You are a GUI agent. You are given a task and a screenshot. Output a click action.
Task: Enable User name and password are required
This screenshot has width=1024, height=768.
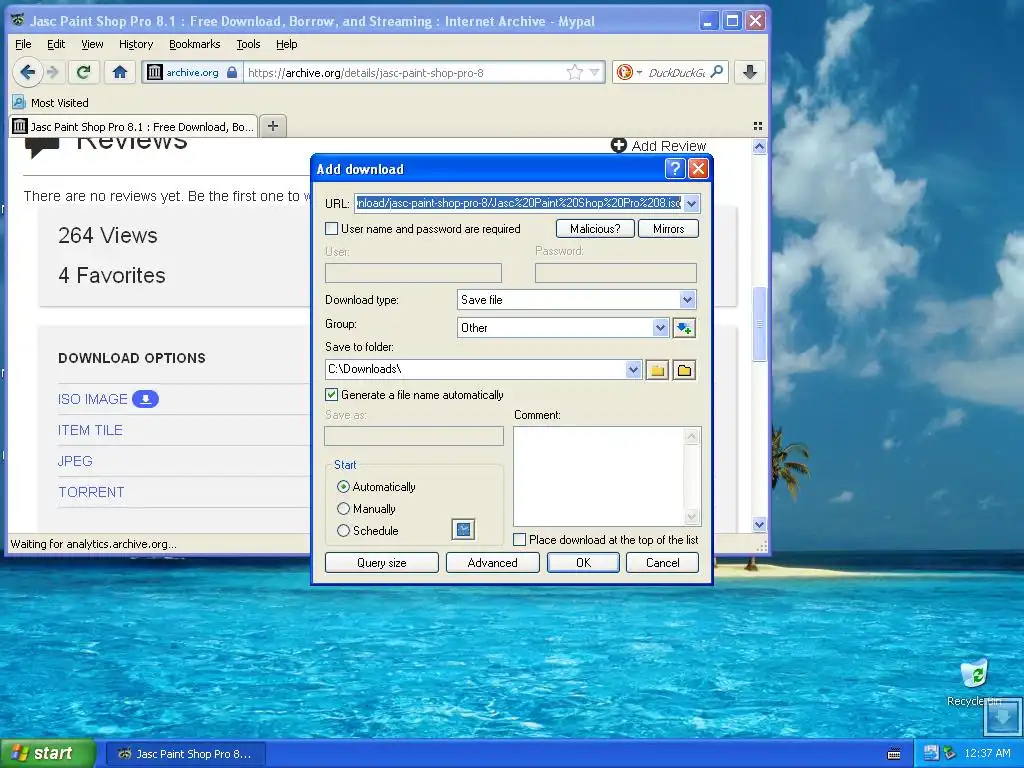point(332,229)
